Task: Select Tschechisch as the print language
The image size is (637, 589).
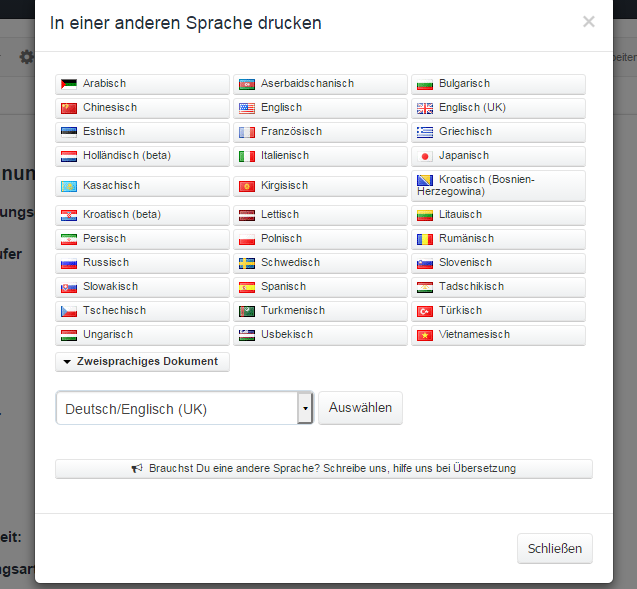Action: pos(142,311)
